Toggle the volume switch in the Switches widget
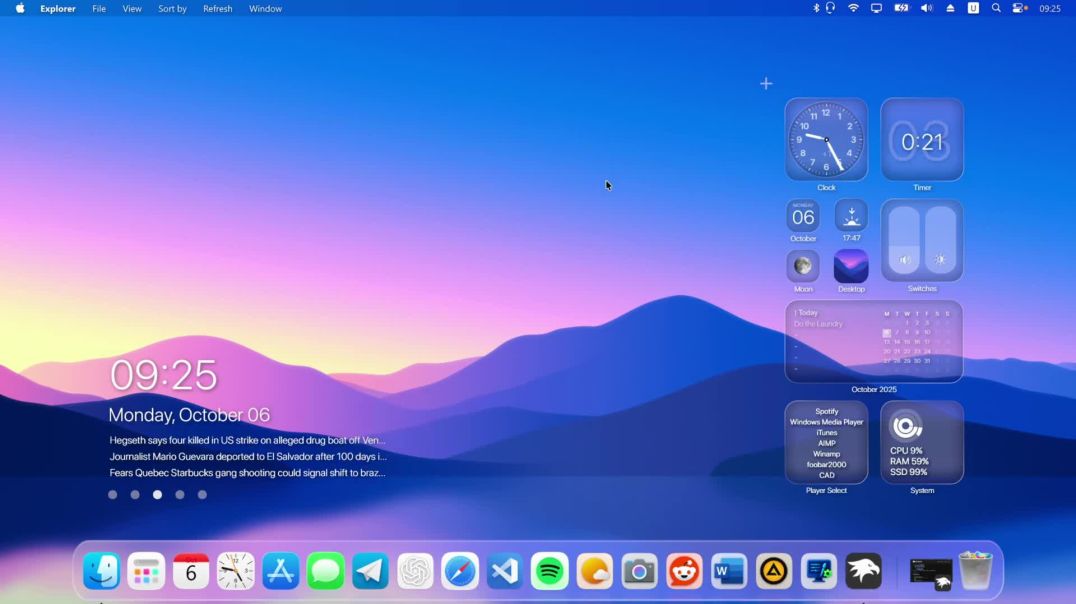The image size is (1076, 604). 904,259
